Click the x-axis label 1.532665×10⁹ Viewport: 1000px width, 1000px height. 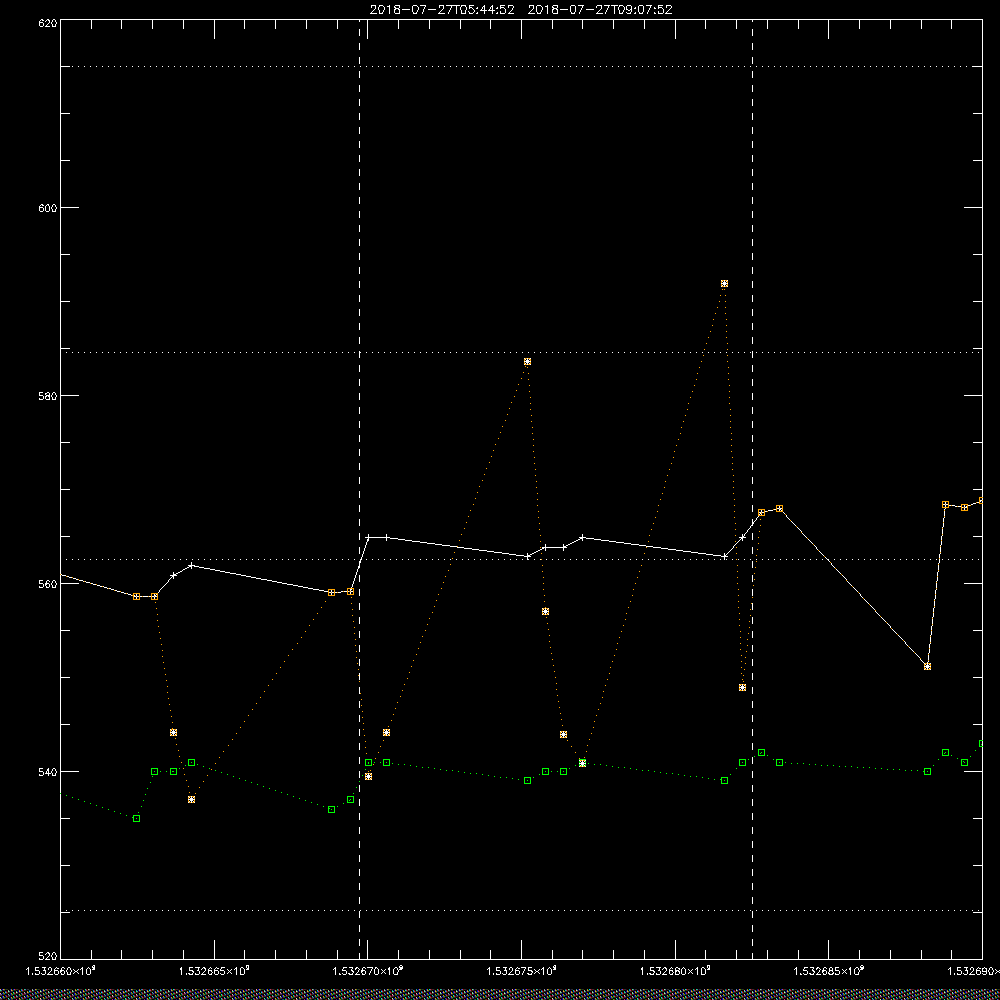214,971
